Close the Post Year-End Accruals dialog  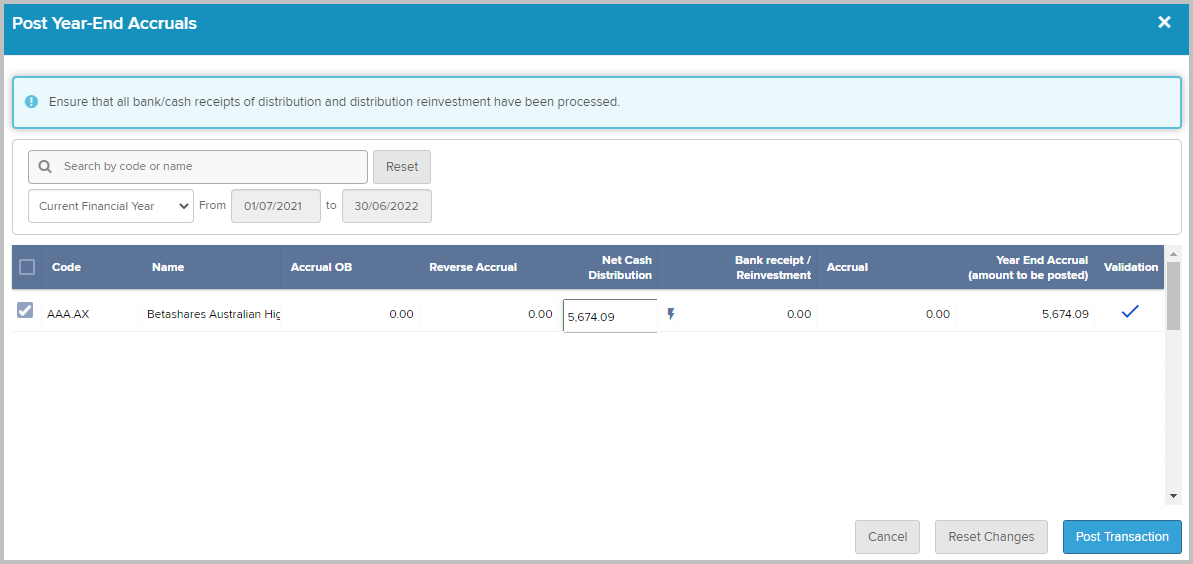(x=1164, y=23)
